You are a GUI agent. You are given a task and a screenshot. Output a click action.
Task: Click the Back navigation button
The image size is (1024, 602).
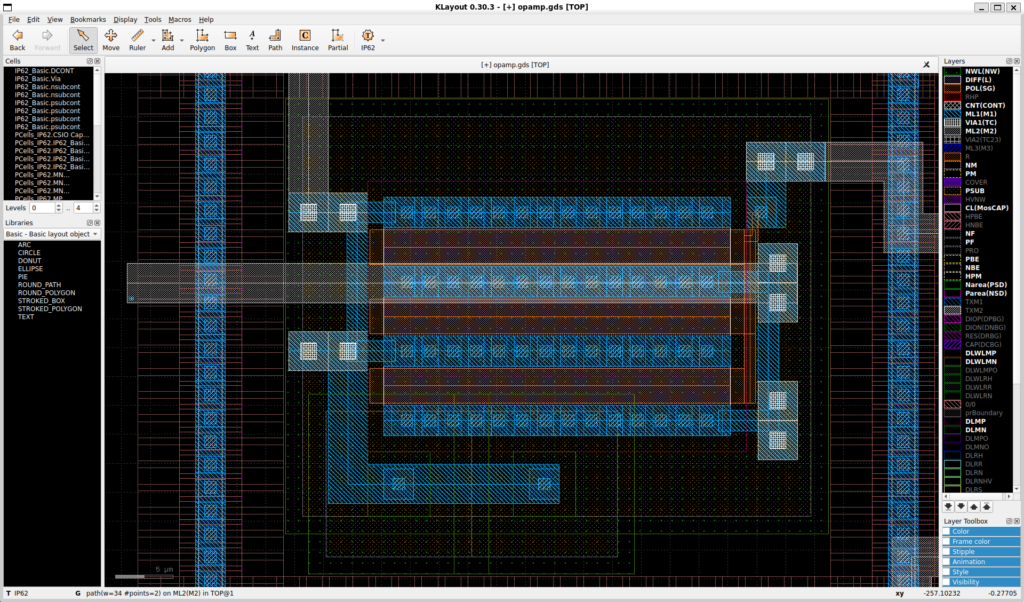coord(17,39)
